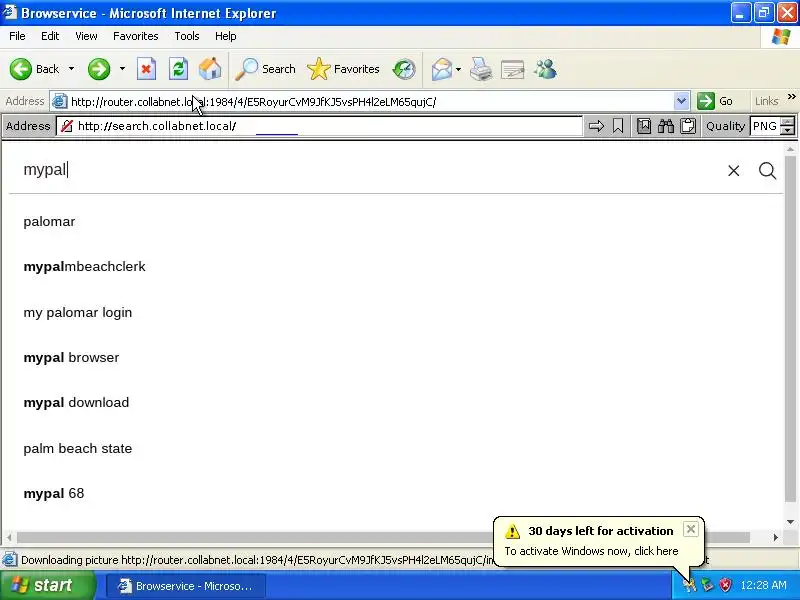This screenshot has width=800, height=600.
Task: Open the Back history dropdown arrow
Action: click(x=71, y=69)
